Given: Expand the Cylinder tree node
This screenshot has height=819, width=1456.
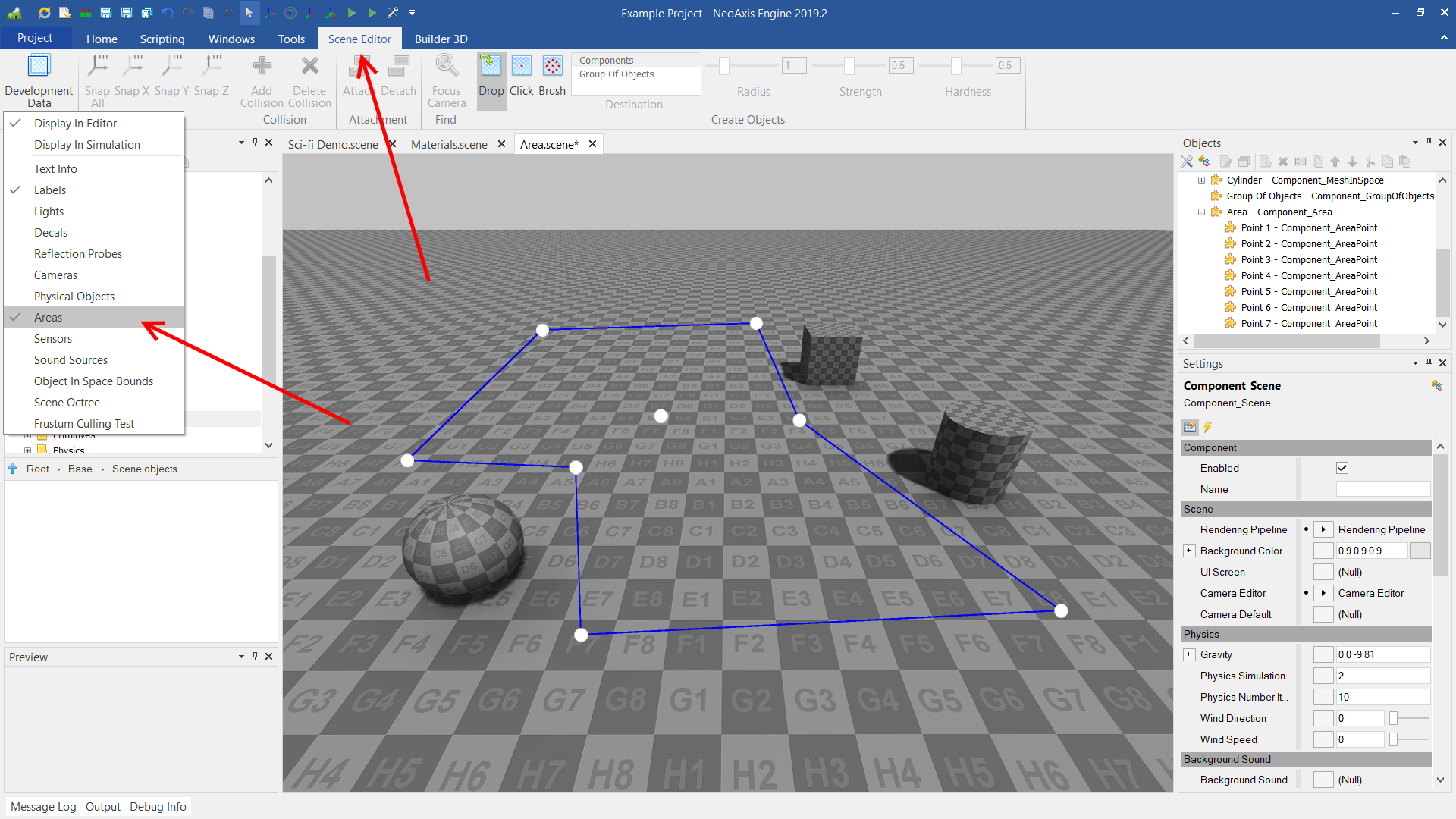Looking at the screenshot, I should coord(1201,180).
